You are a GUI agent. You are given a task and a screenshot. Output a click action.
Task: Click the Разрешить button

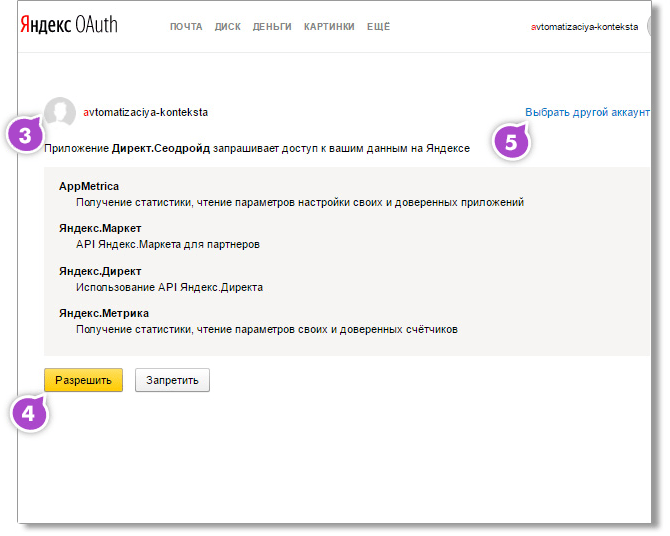(x=83, y=380)
